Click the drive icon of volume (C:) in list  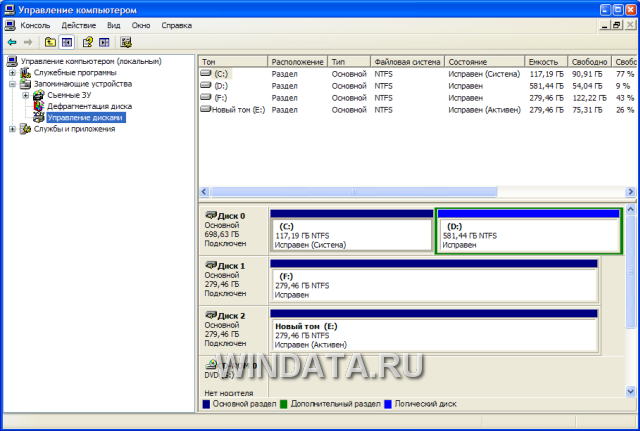206,73
